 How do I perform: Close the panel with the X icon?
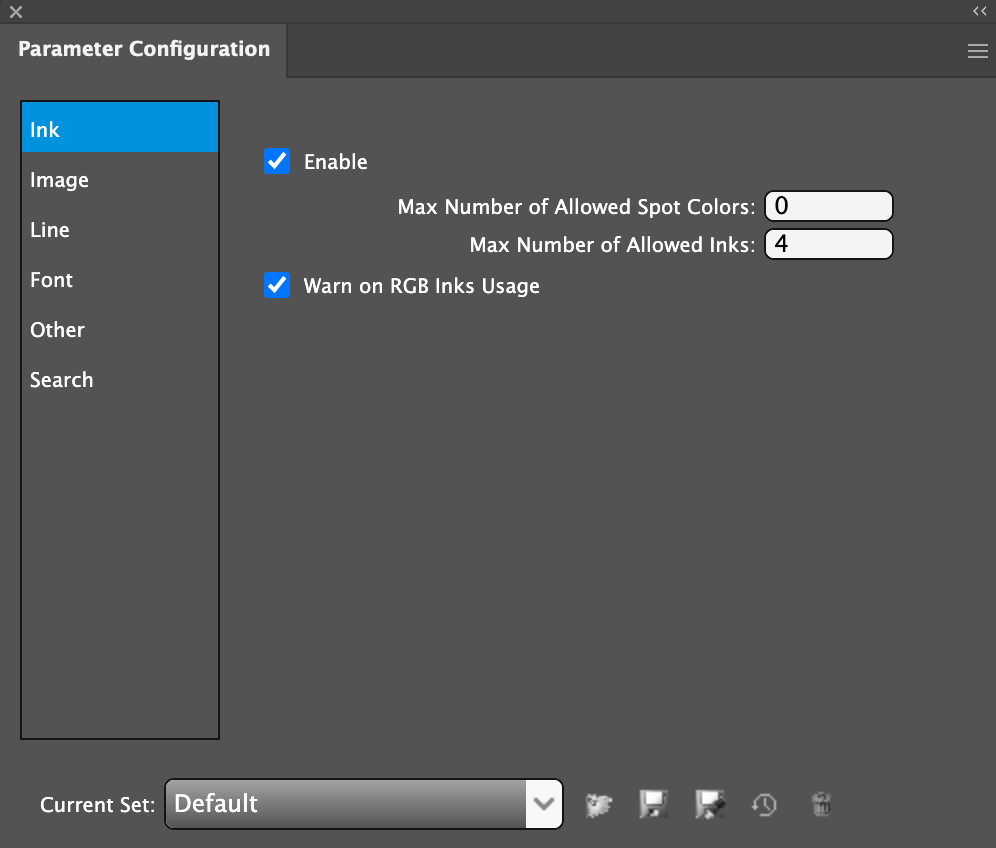(x=16, y=12)
